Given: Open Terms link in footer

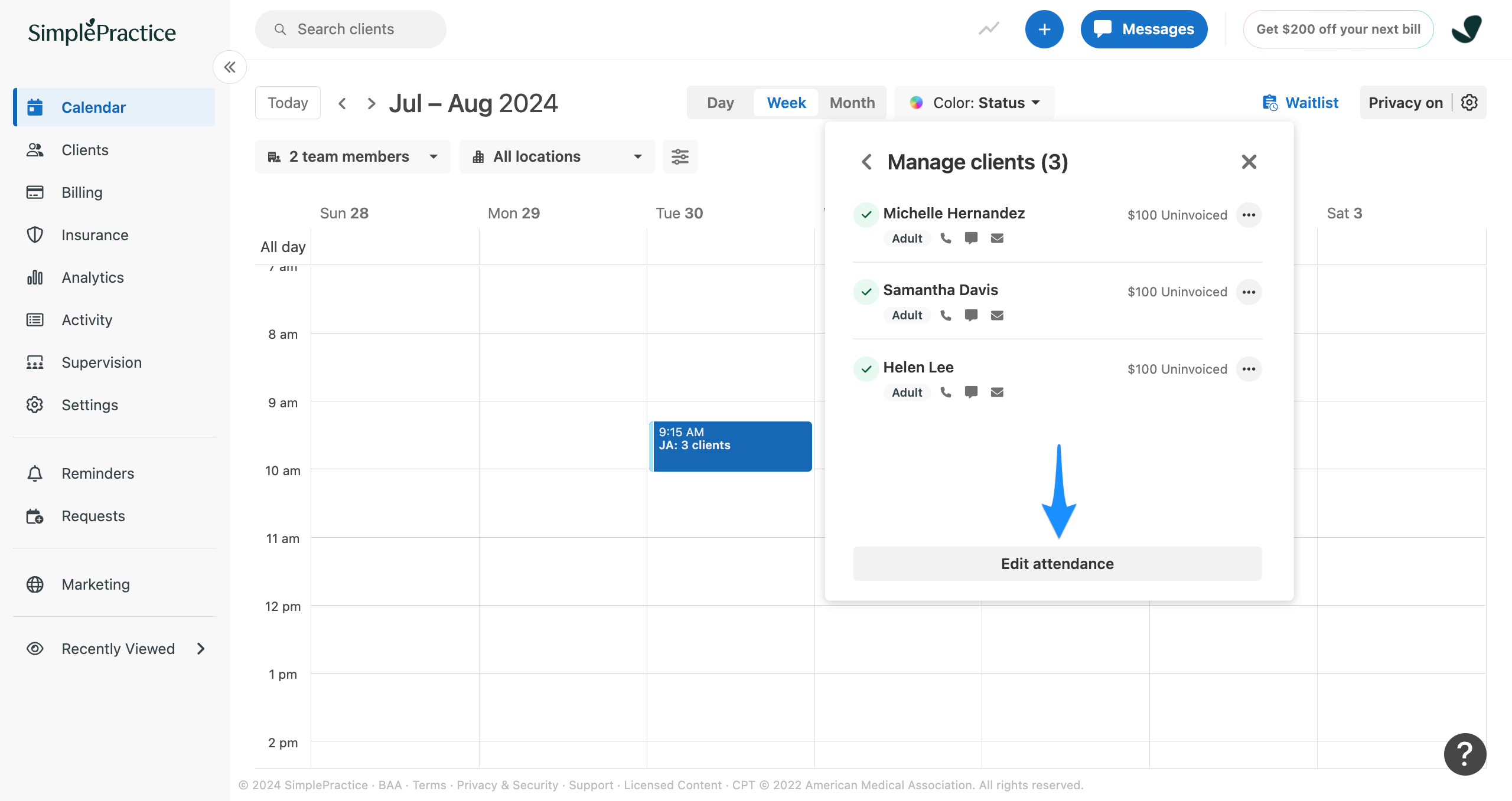Looking at the screenshot, I should (429, 785).
